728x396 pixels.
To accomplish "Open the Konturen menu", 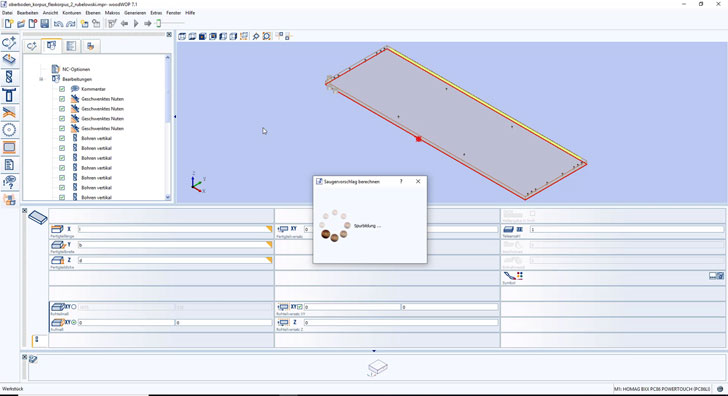I will click(72, 13).
